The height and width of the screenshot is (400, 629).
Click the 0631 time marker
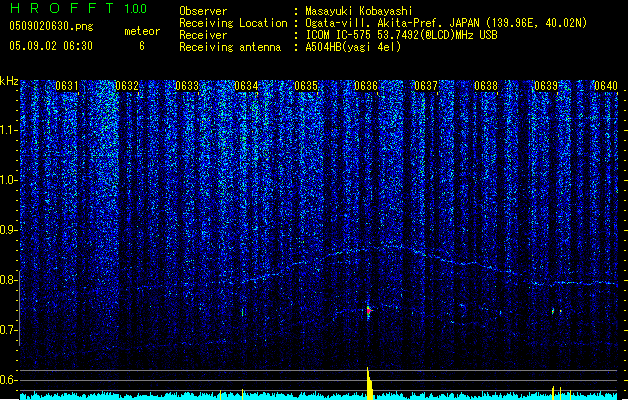pos(67,86)
